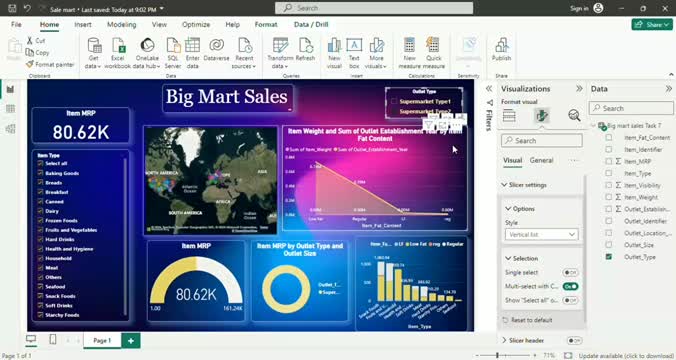Collapse the Options section

click(x=508, y=208)
